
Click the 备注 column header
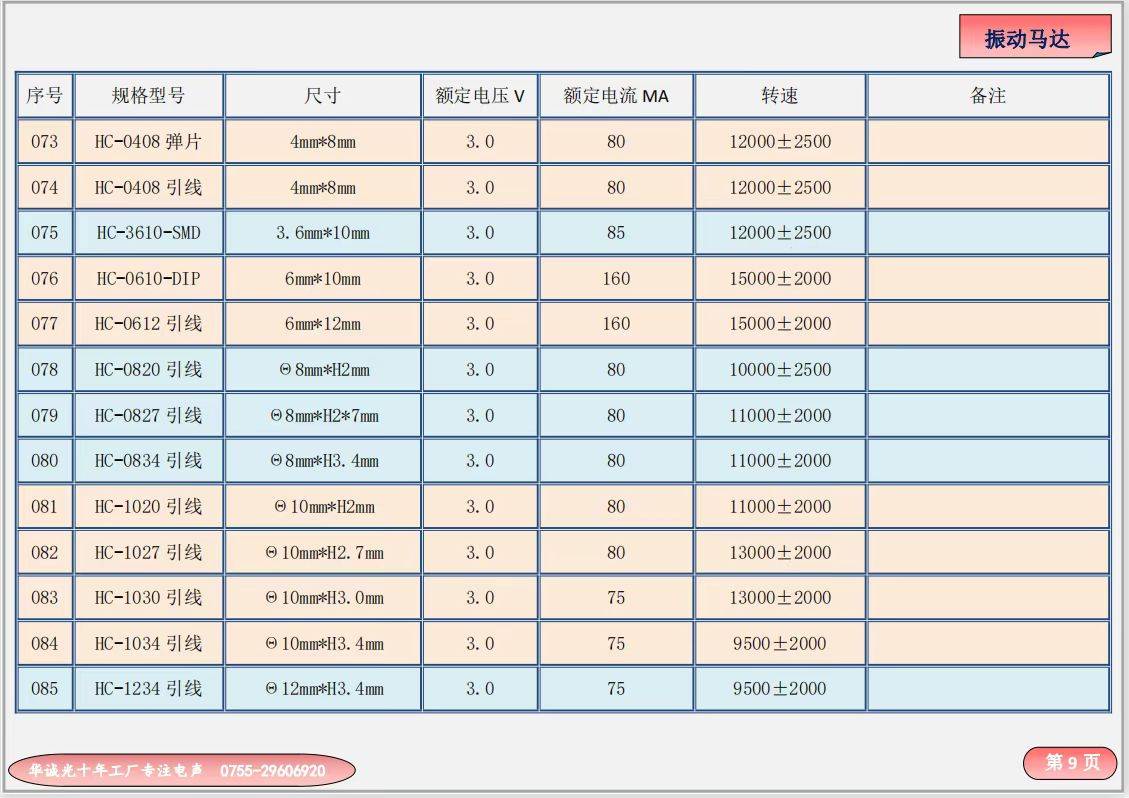click(x=987, y=96)
